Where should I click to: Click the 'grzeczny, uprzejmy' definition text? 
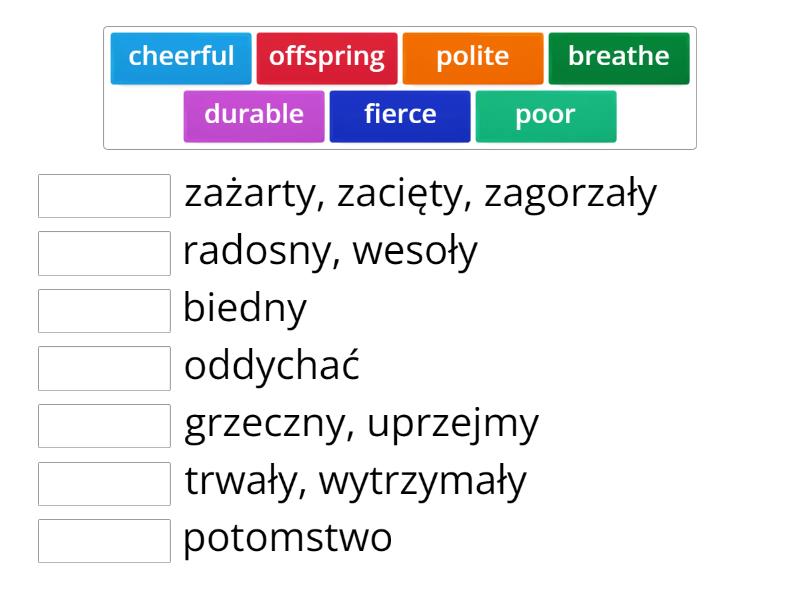click(x=361, y=425)
